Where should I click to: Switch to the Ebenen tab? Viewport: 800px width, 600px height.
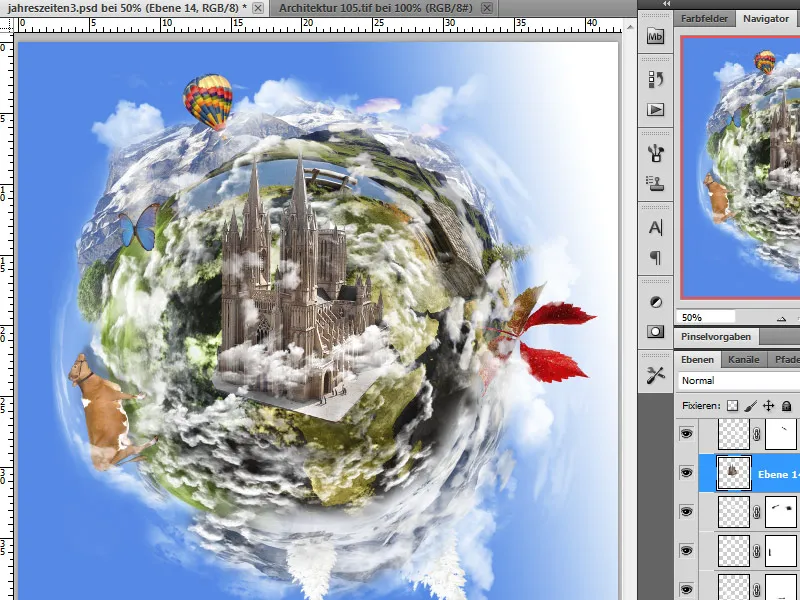pyautogui.click(x=697, y=360)
